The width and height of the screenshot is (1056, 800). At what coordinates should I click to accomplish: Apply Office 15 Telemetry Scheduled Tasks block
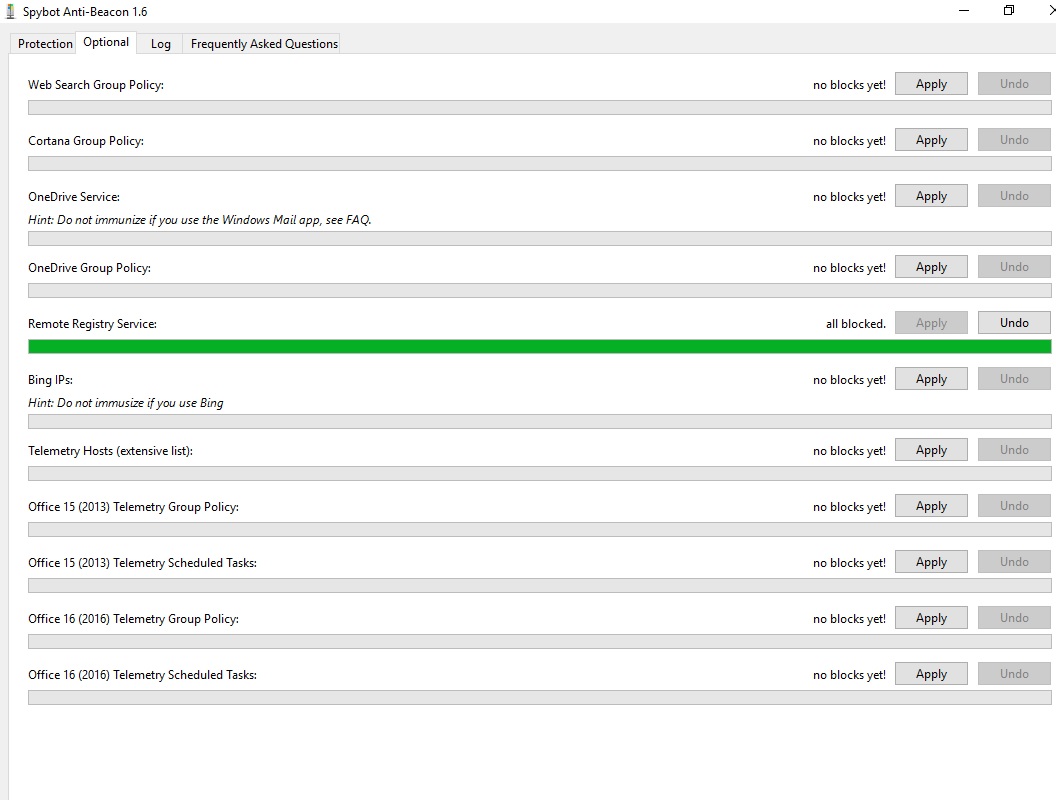(931, 562)
